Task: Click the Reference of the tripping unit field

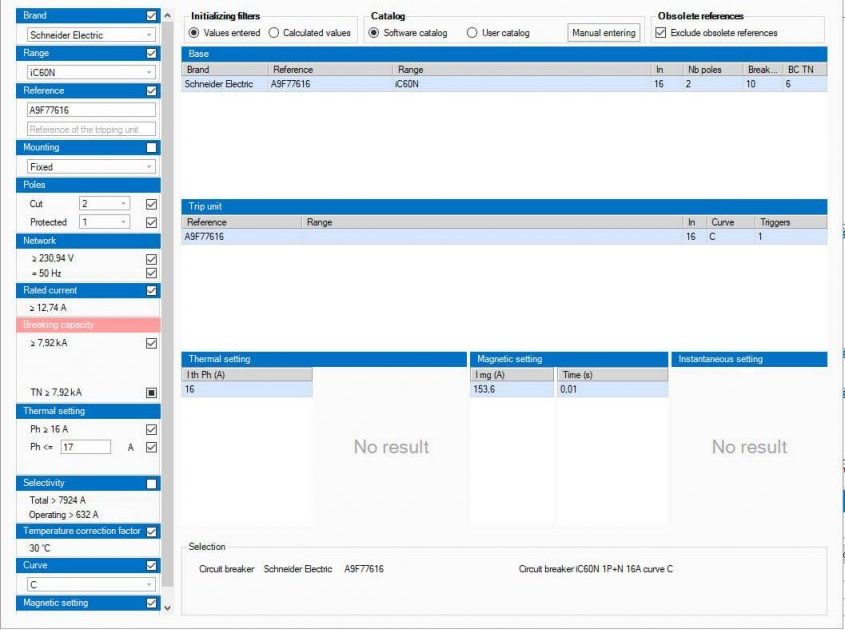Action: coord(92,129)
